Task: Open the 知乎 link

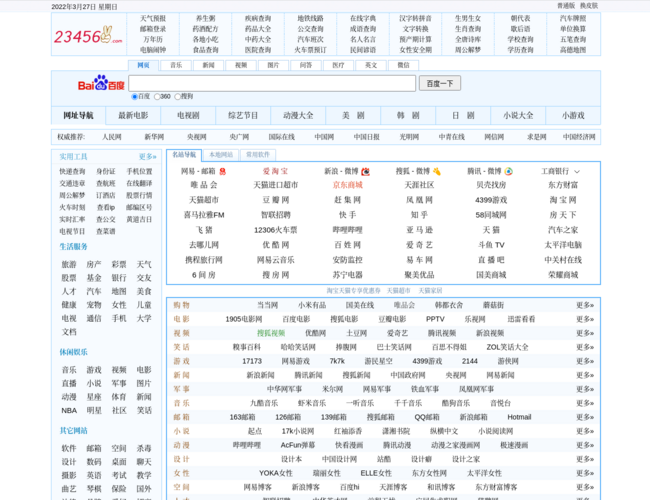Action: click(419, 215)
